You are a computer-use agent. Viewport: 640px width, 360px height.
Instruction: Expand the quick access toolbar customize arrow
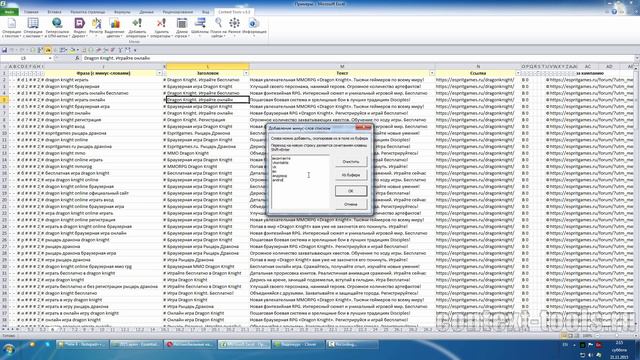click(135, 50)
